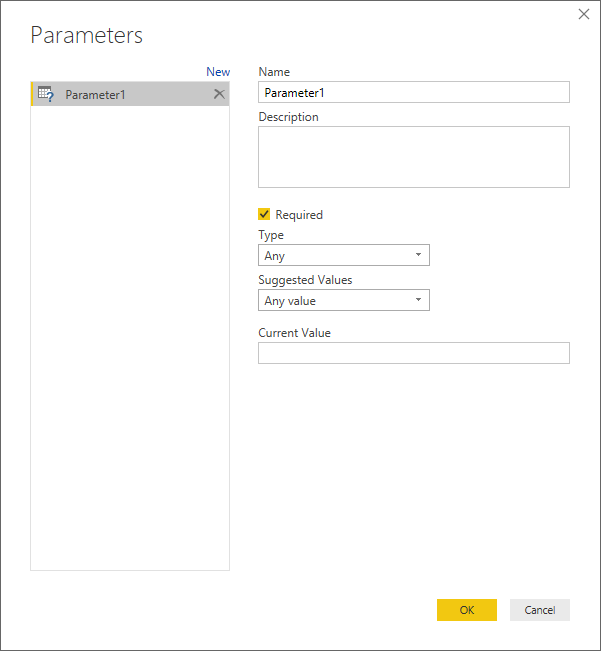Click the Current Value label
The height and width of the screenshot is (651, 601).
(x=294, y=333)
